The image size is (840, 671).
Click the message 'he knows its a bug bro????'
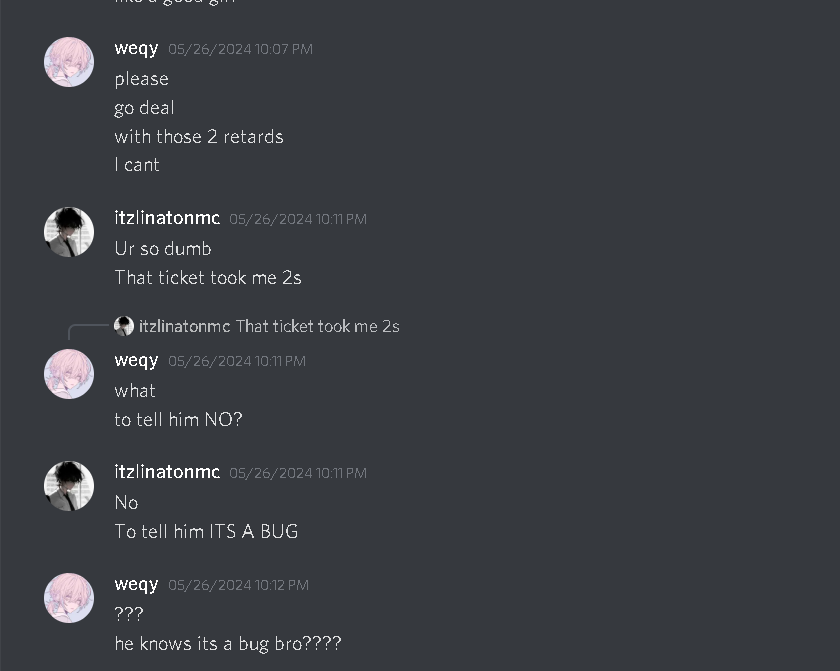point(228,643)
